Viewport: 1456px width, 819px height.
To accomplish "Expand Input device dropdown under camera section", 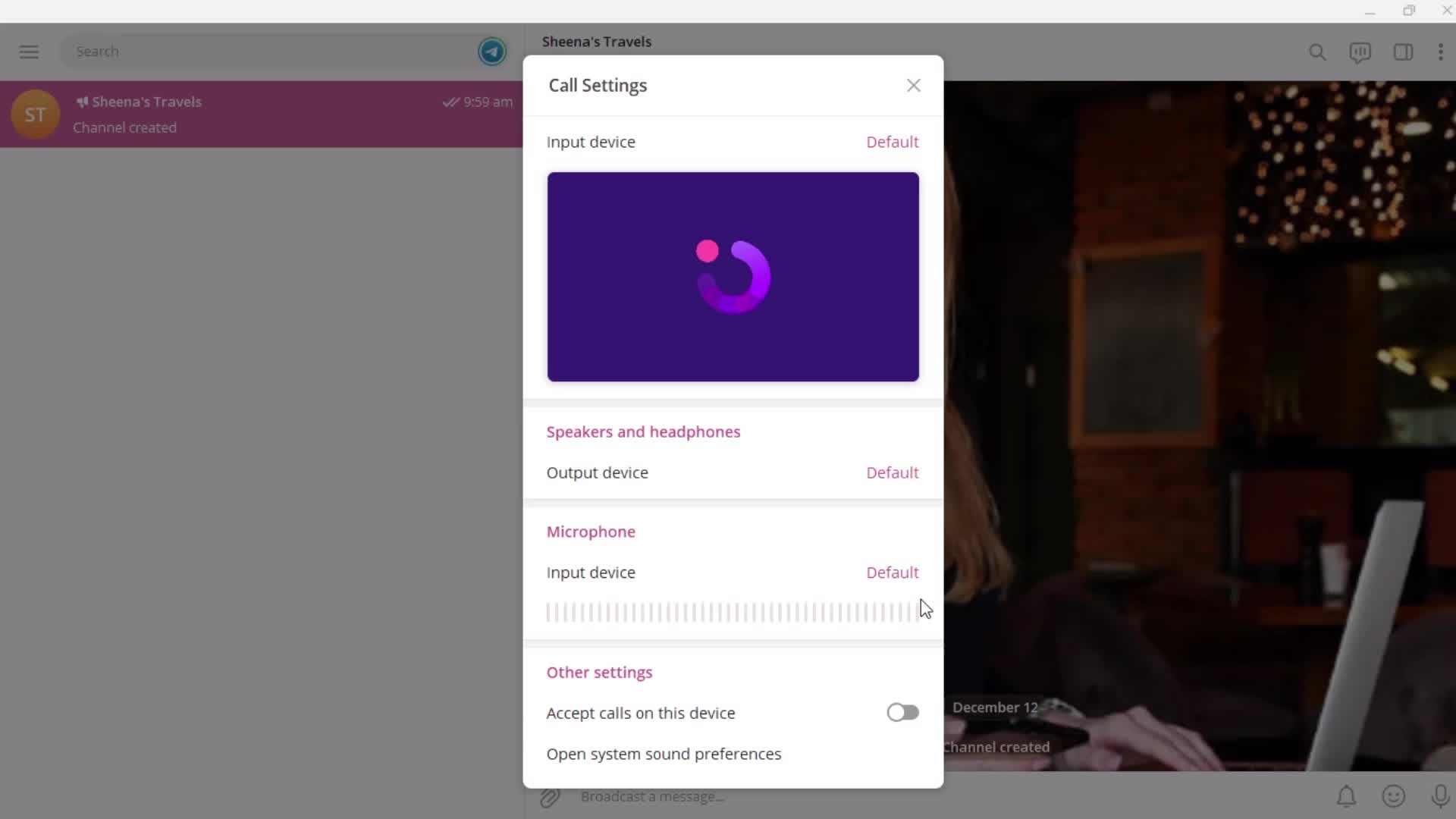I will (x=892, y=141).
